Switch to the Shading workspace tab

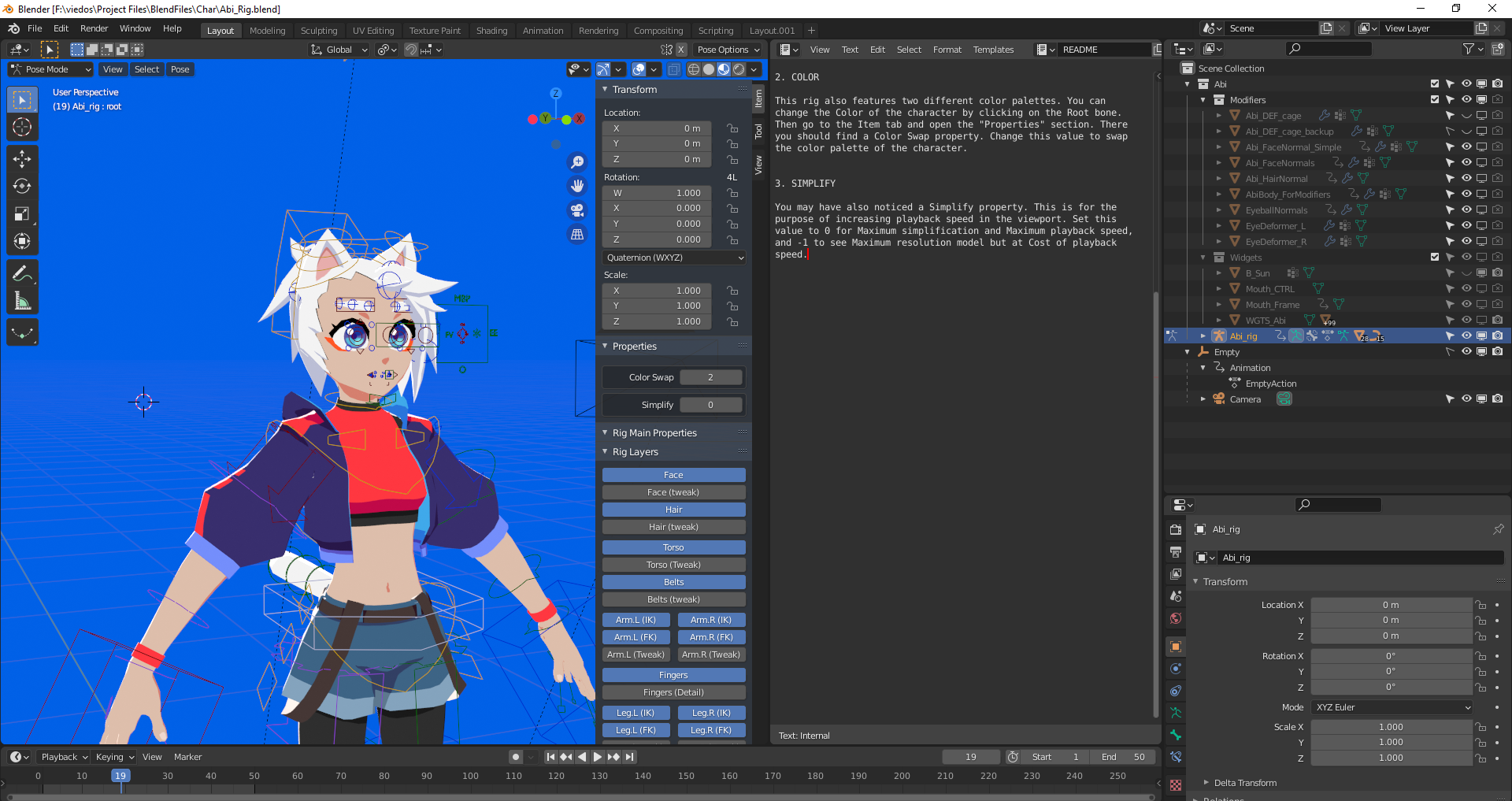pos(491,30)
